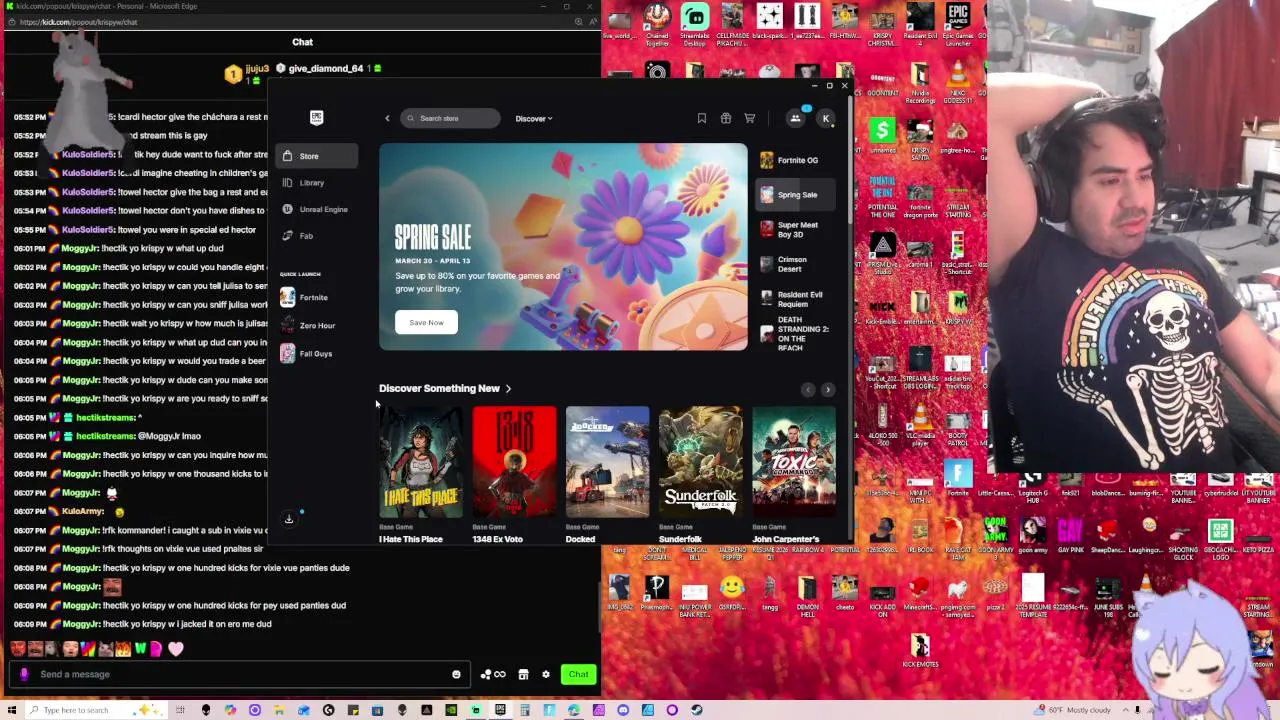The image size is (1280, 720).
Task: Expand the Discover dropdown in Epic store
Action: click(x=534, y=118)
